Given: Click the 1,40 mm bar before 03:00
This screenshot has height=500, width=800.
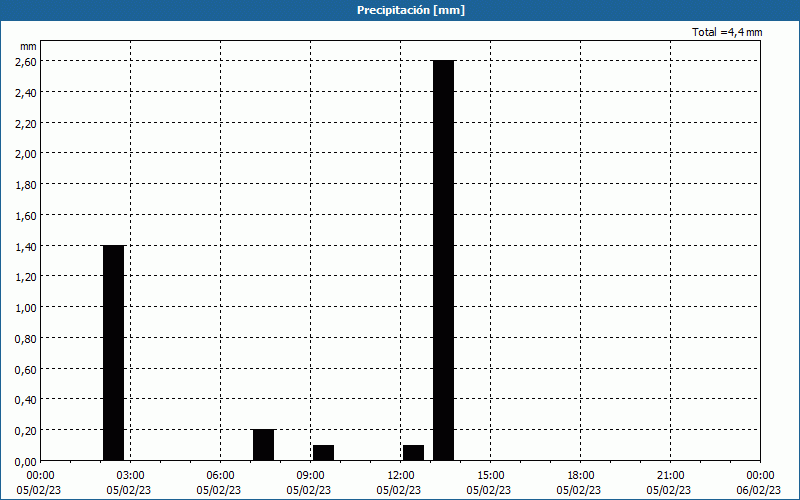Looking at the screenshot, I should point(113,353).
